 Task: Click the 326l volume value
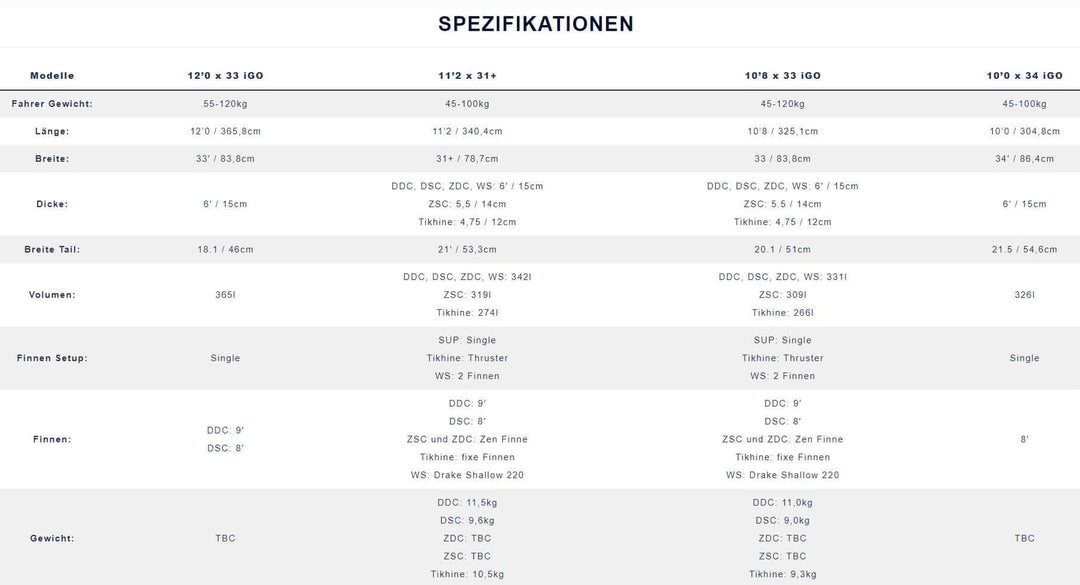pyautogui.click(x=1024, y=295)
